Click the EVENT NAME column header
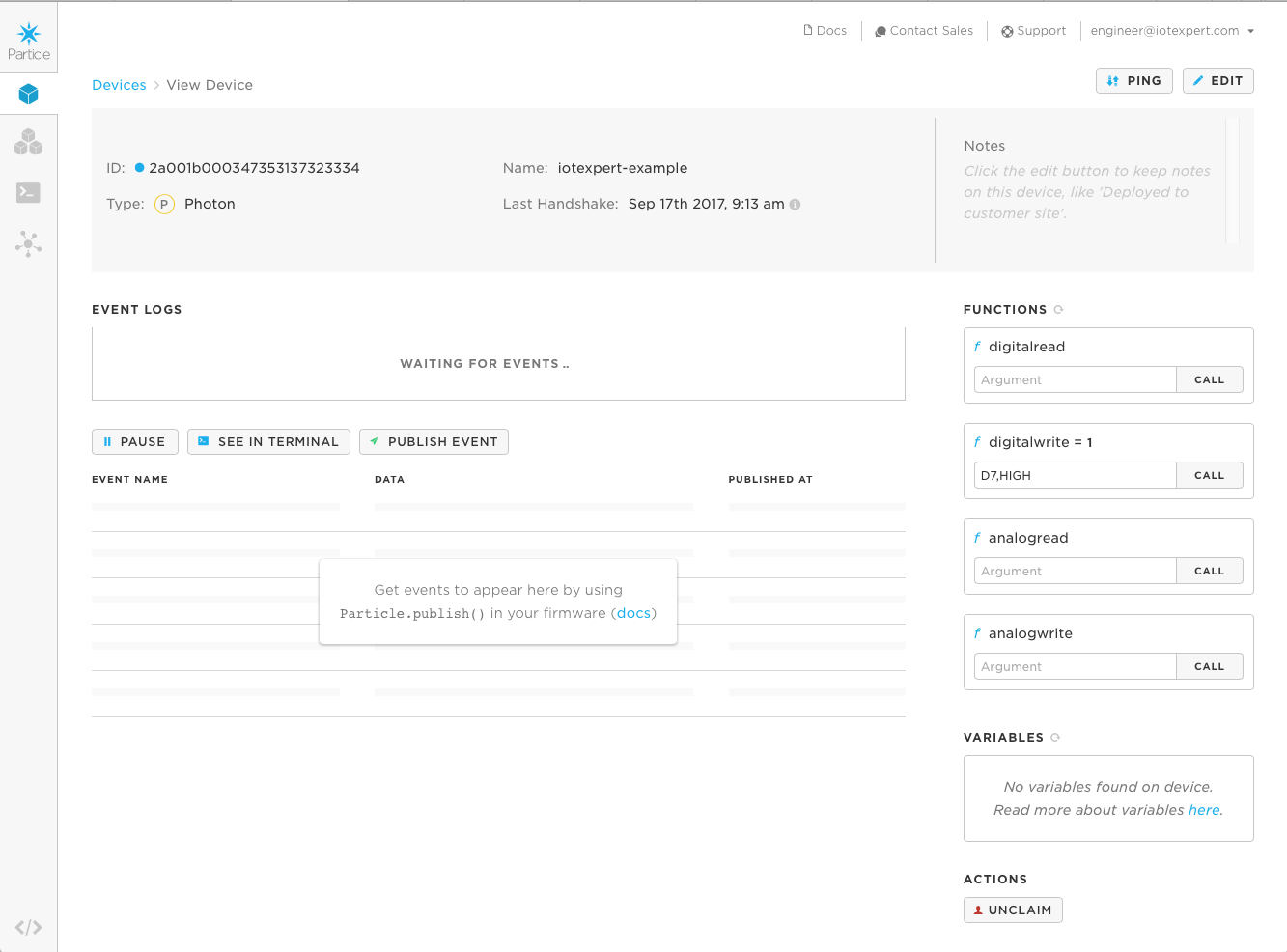 click(129, 480)
